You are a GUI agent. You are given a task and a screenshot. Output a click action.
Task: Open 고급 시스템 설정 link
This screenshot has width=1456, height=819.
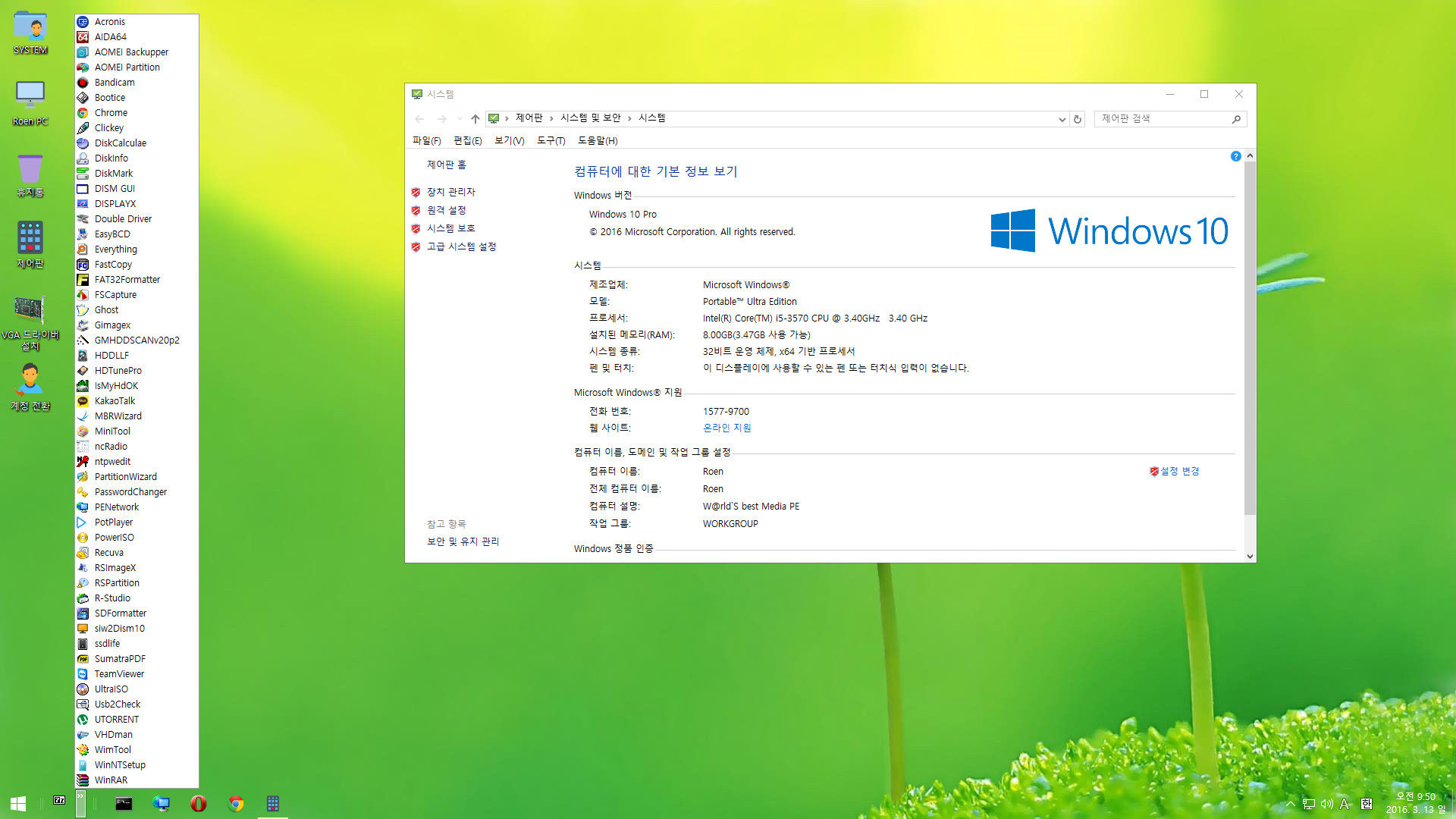pos(462,246)
